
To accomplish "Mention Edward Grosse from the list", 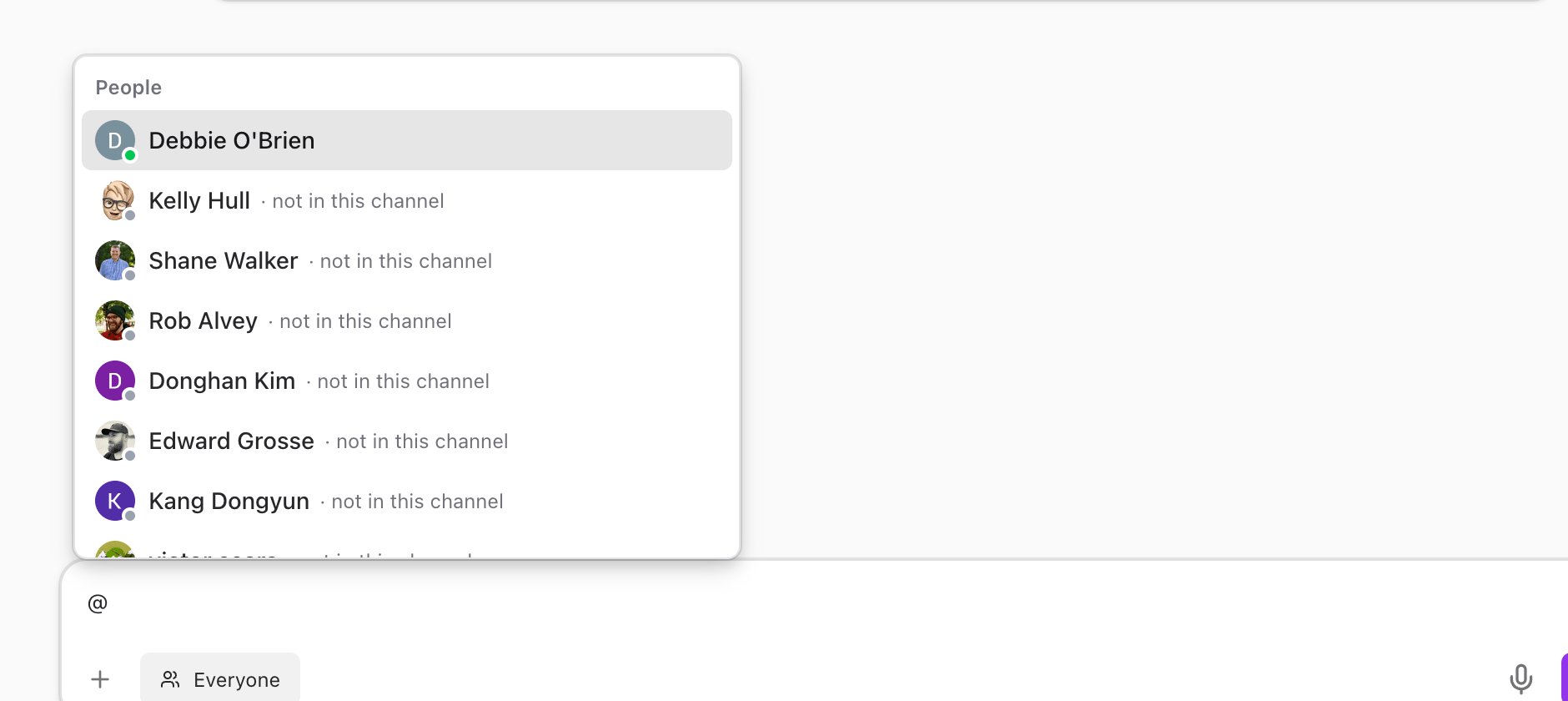I will [x=407, y=441].
